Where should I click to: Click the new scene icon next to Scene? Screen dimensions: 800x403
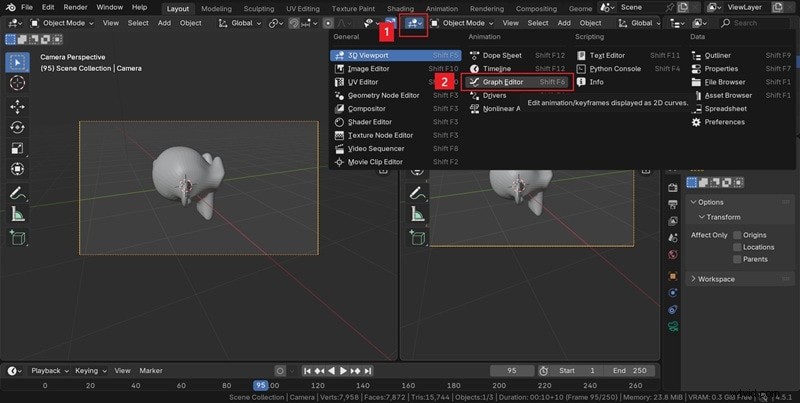pos(683,8)
